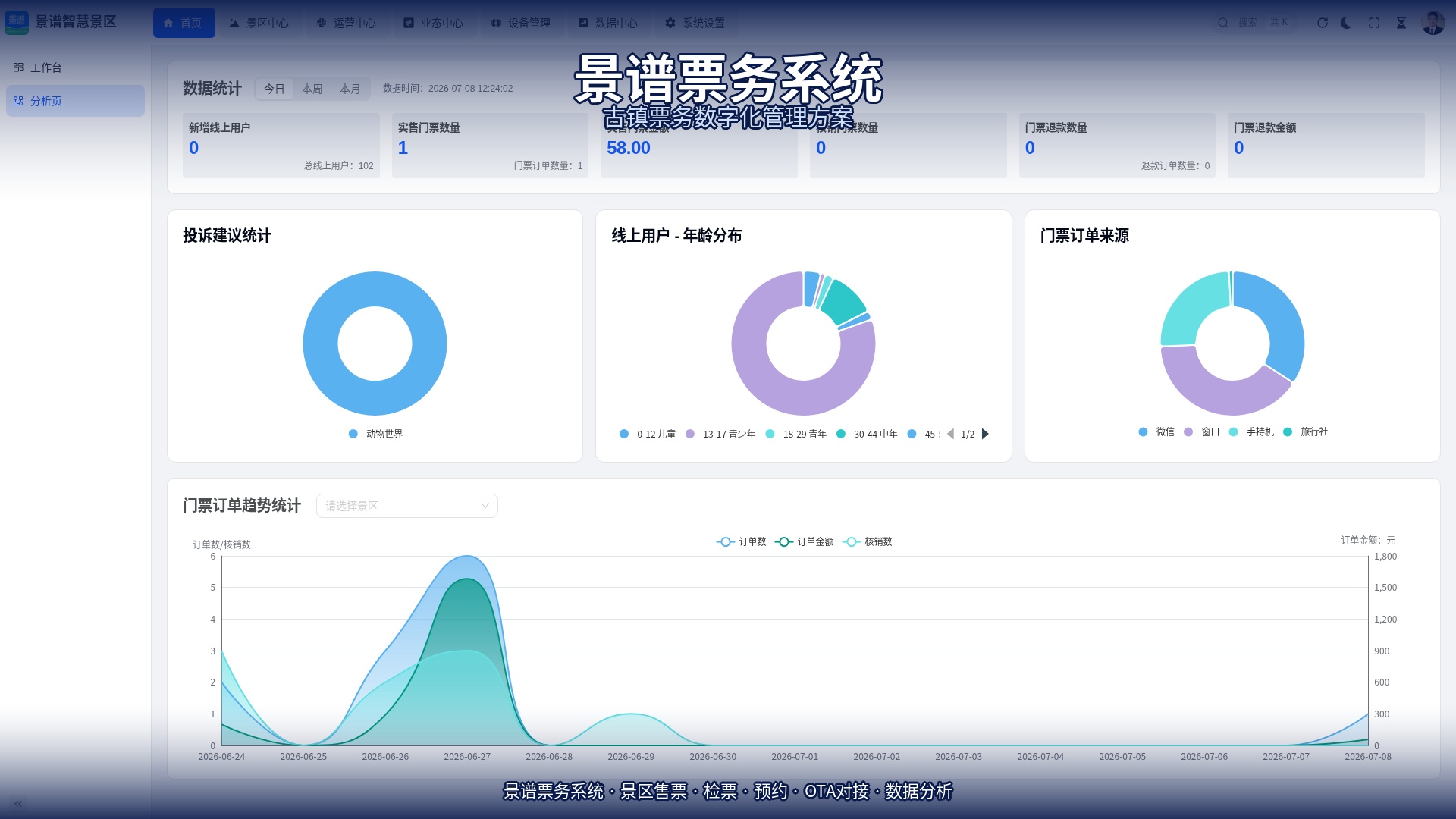Toggle the 窗口 legend item

(1201, 431)
